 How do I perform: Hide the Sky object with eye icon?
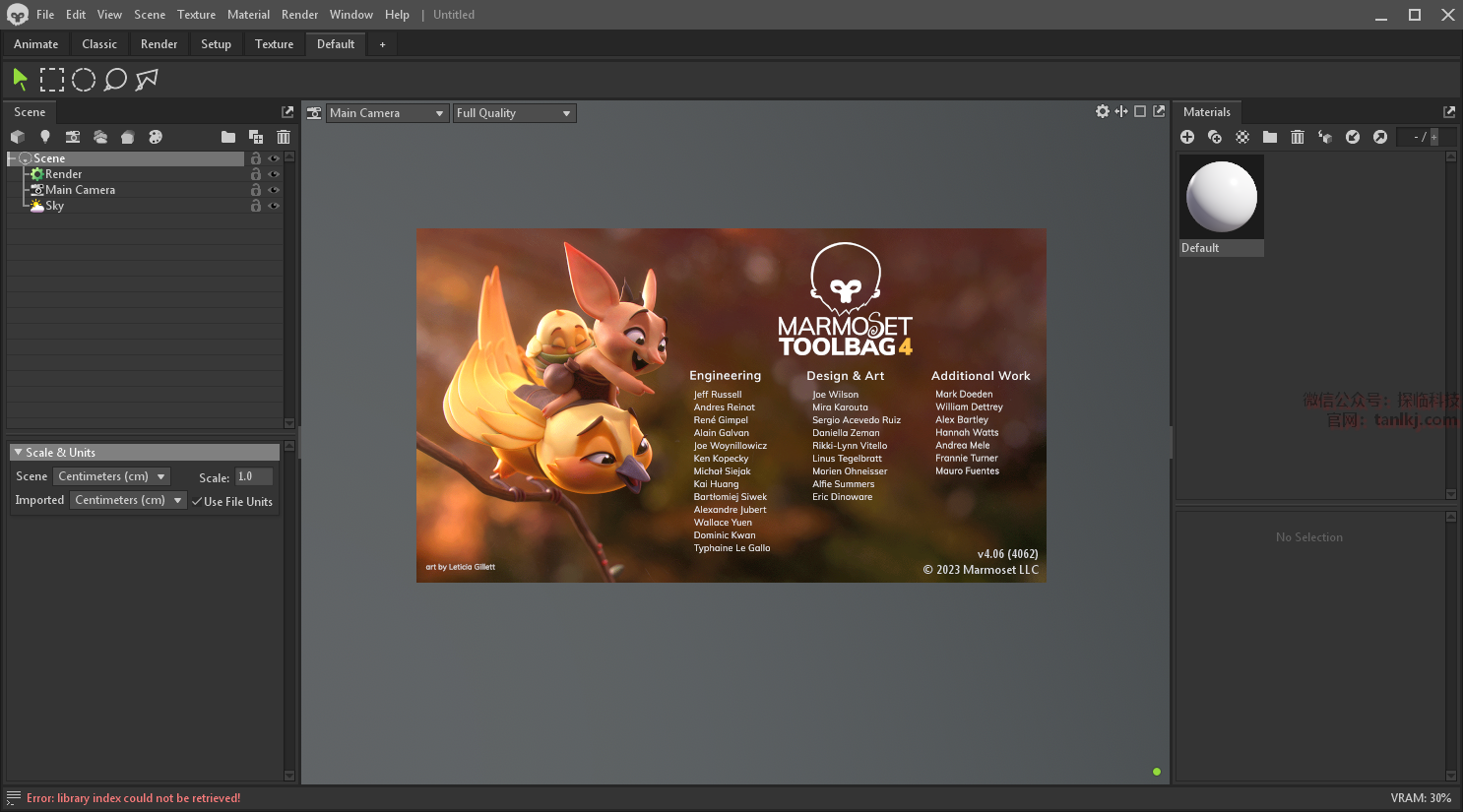point(274,206)
